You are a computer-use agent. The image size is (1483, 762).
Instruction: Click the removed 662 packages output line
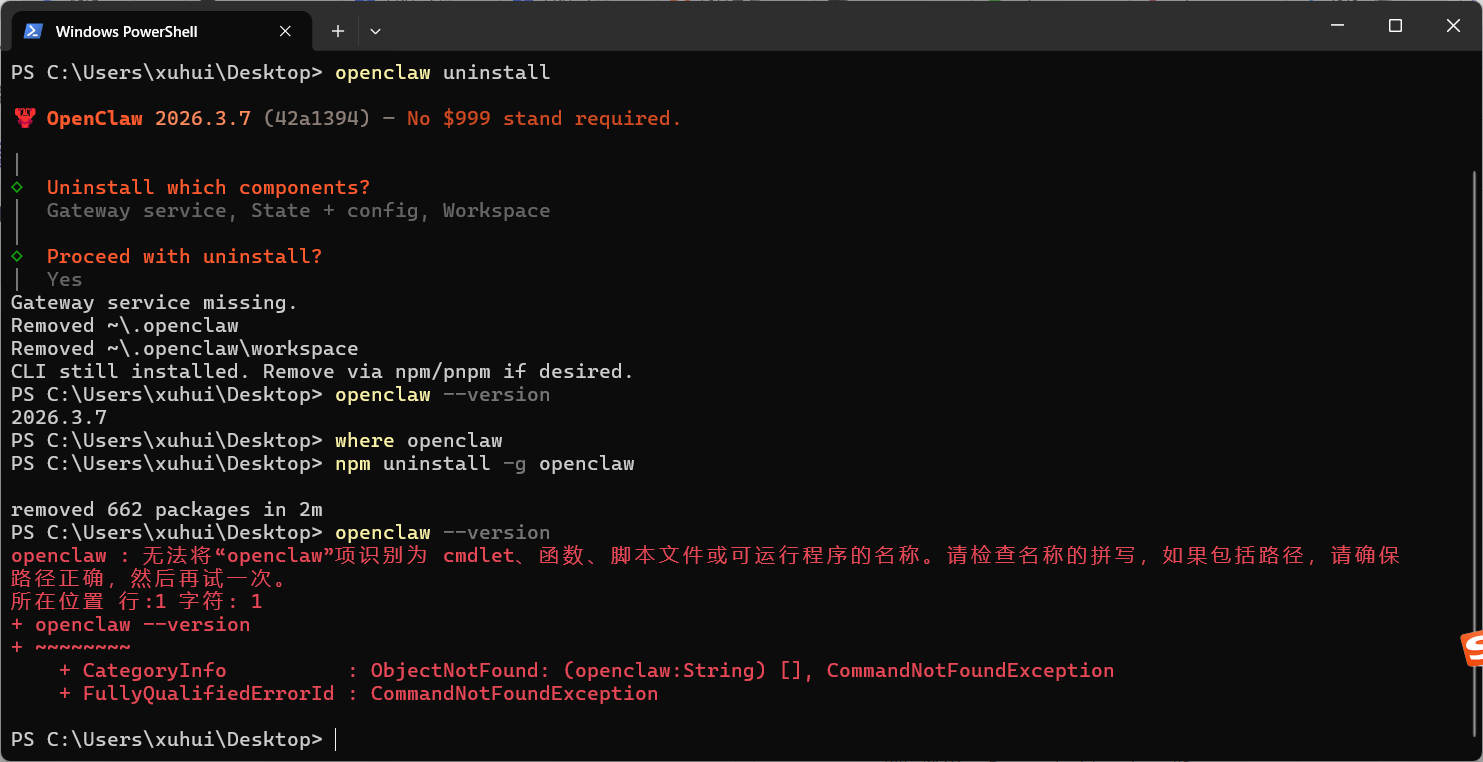[166, 510]
